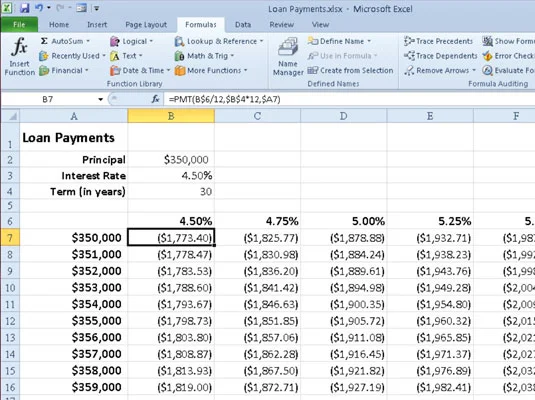Open the Name Manager
This screenshot has width=535, height=400.
pos(288,56)
